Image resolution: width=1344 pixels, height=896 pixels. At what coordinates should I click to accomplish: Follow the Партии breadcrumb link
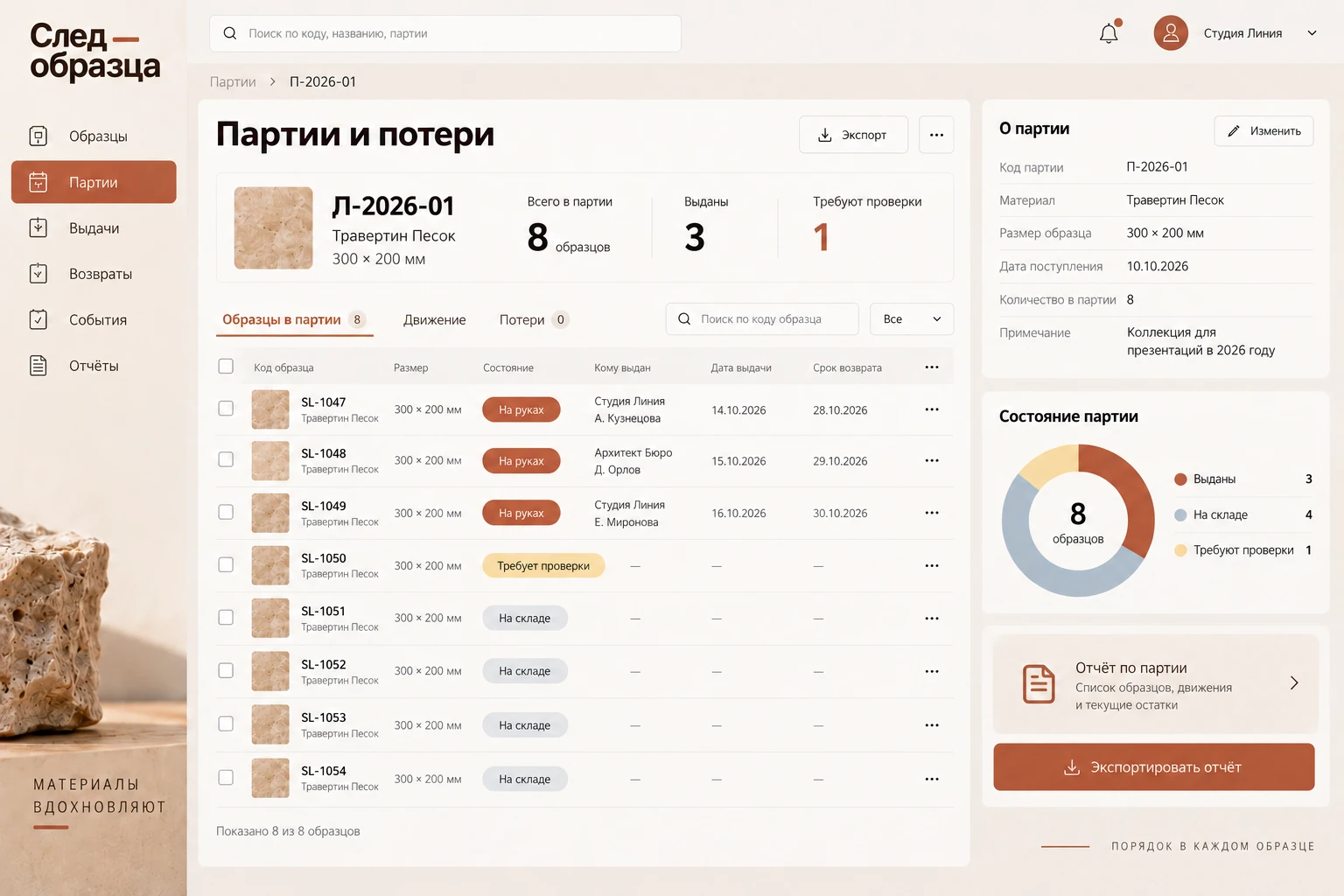tap(233, 81)
